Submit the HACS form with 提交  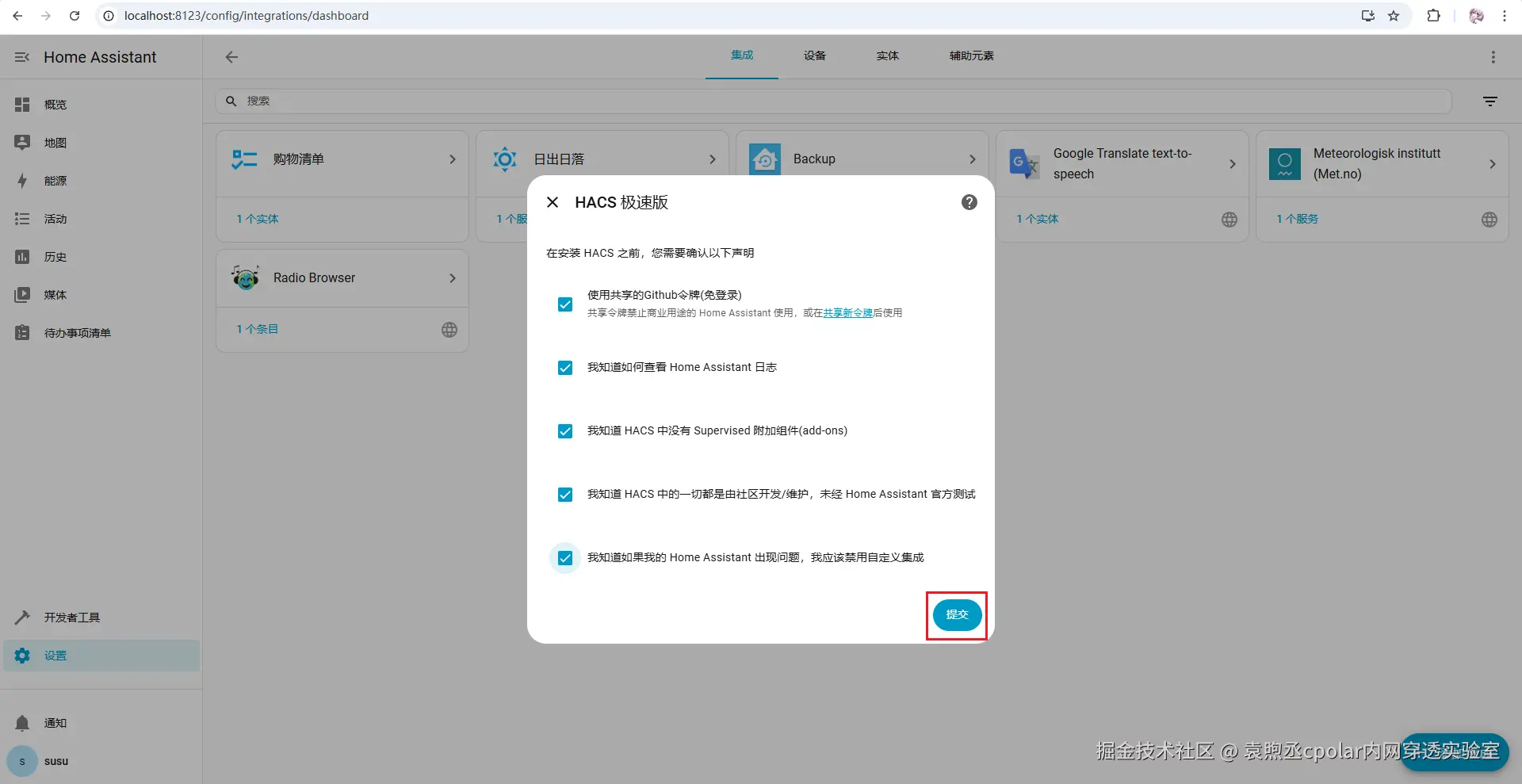pyautogui.click(x=957, y=615)
